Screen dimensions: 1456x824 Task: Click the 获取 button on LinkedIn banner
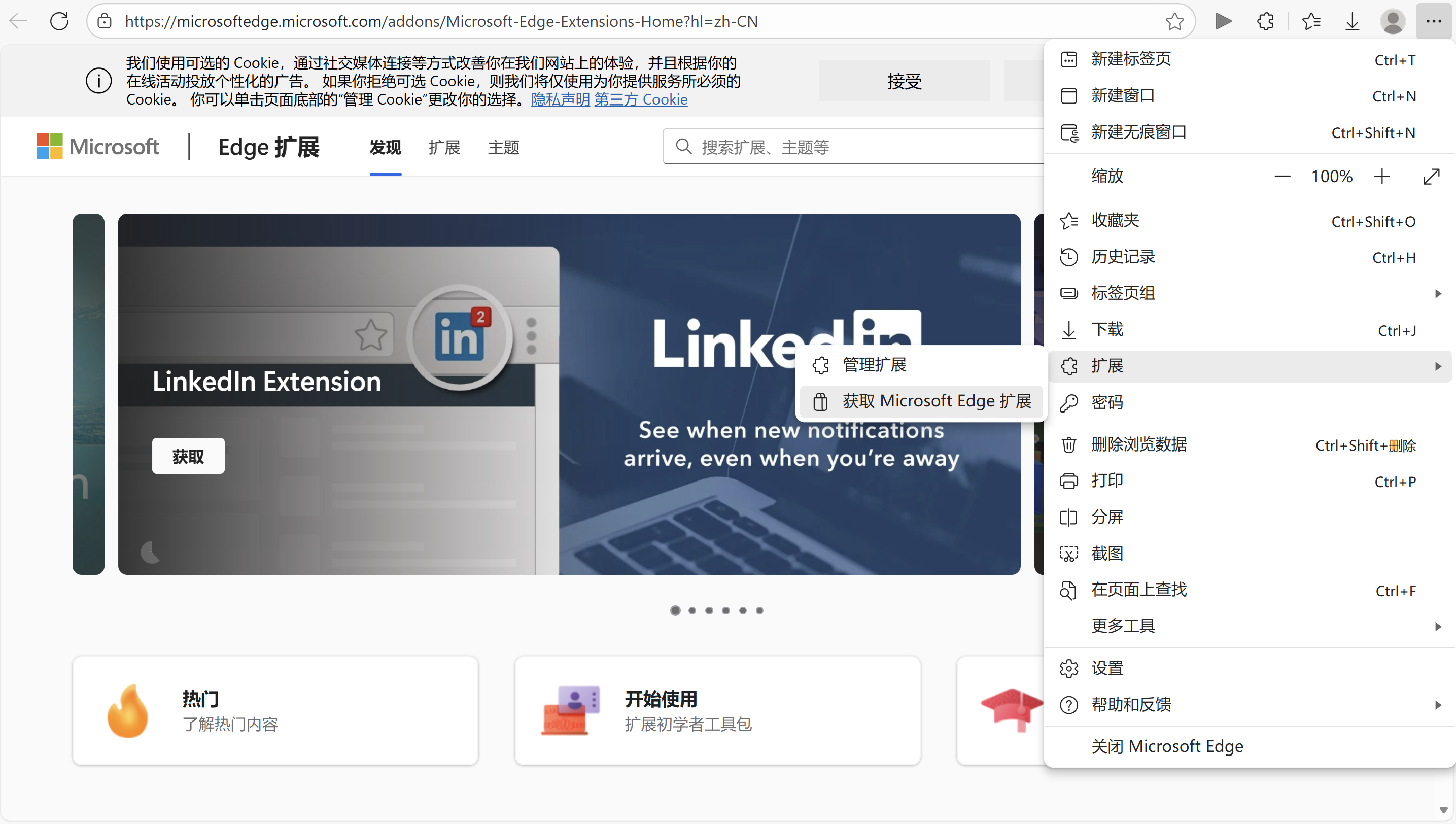pyautogui.click(x=188, y=456)
